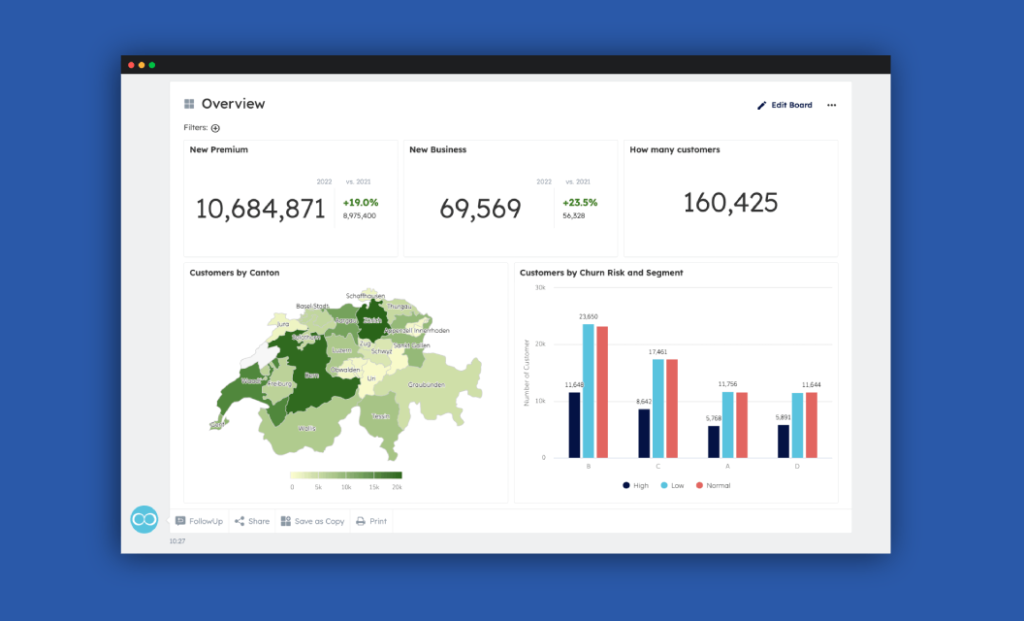1024x621 pixels.
Task: Click the grid icon beside Overview title
Action: coord(188,103)
